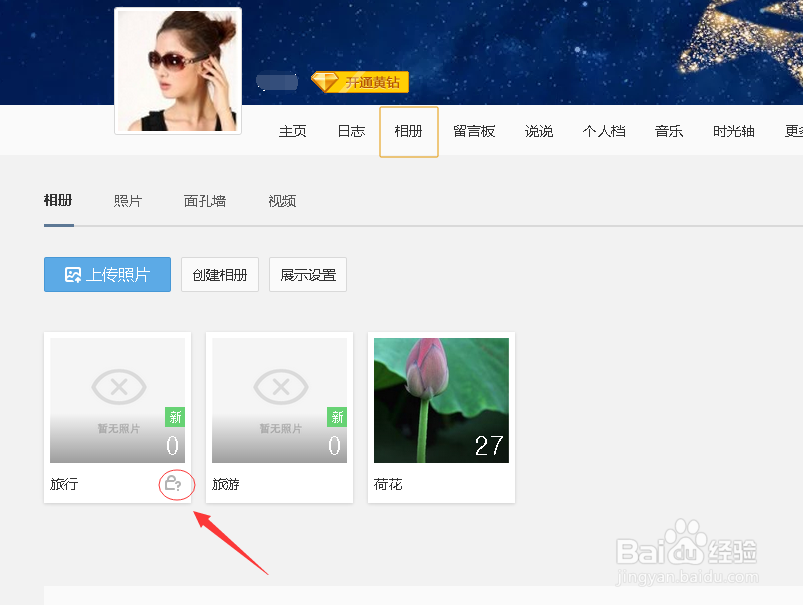Open the 荷花 album thumbnail
Screen dimensions: 803x605
[x=440, y=400]
